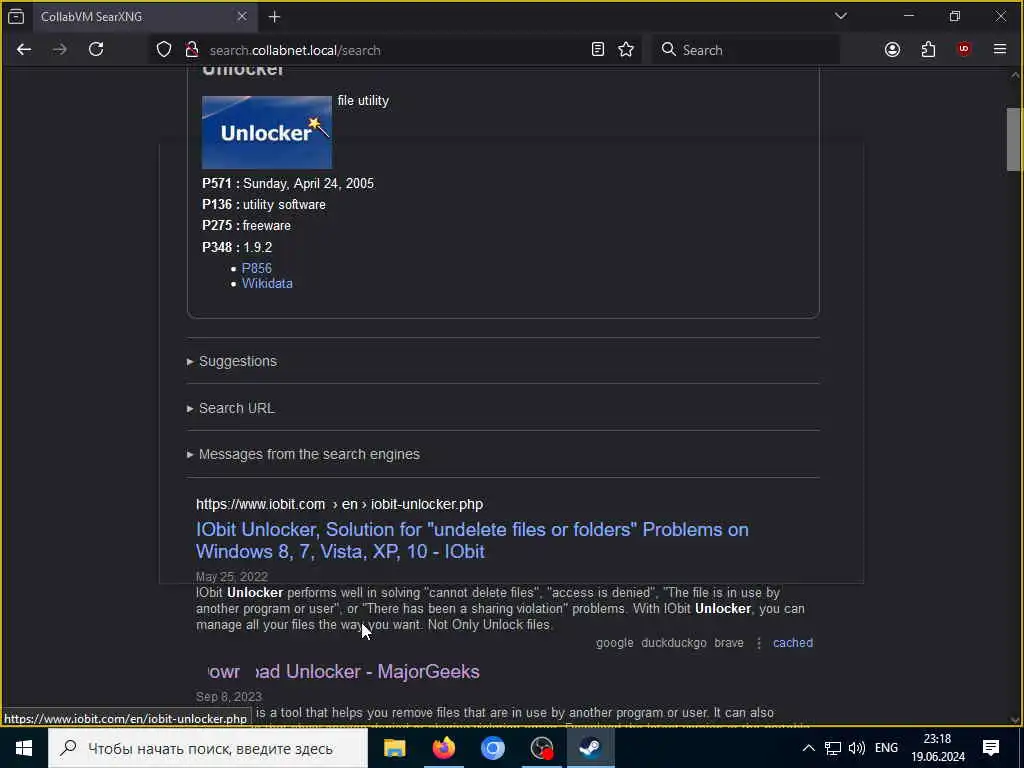
Task: Click the forward navigation arrow
Action: [59, 50]
